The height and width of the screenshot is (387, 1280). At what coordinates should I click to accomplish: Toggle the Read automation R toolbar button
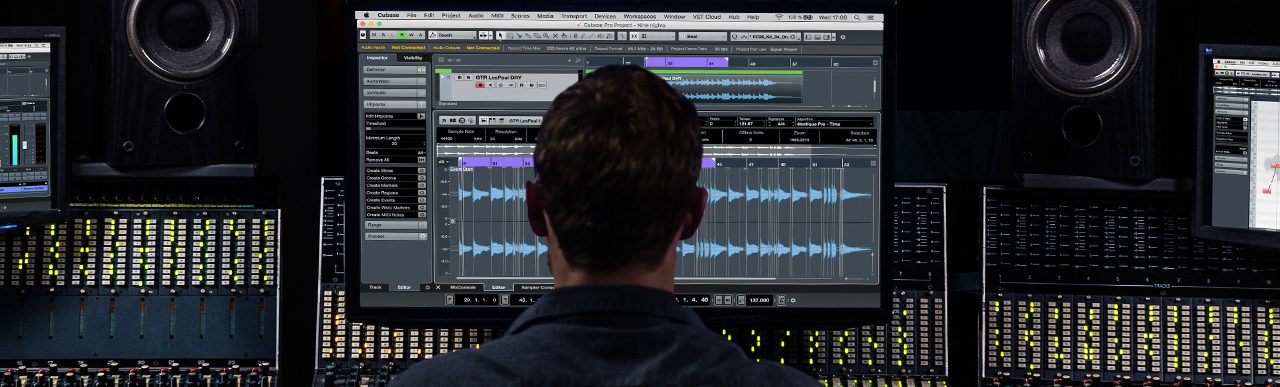(x=402, y=35)
